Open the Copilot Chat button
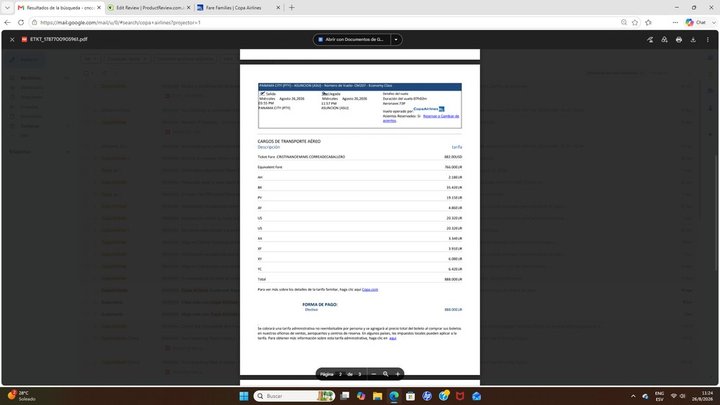 [x=696, y=22]
